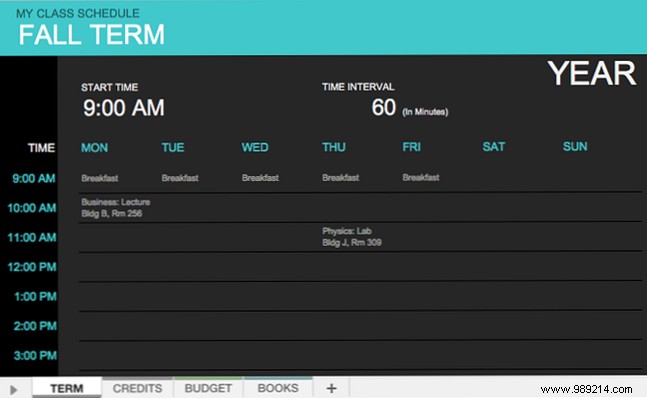Screen dimensions: 647x398
Task: Click the sheet tab scroll arrow
Action: click(13, 389)
